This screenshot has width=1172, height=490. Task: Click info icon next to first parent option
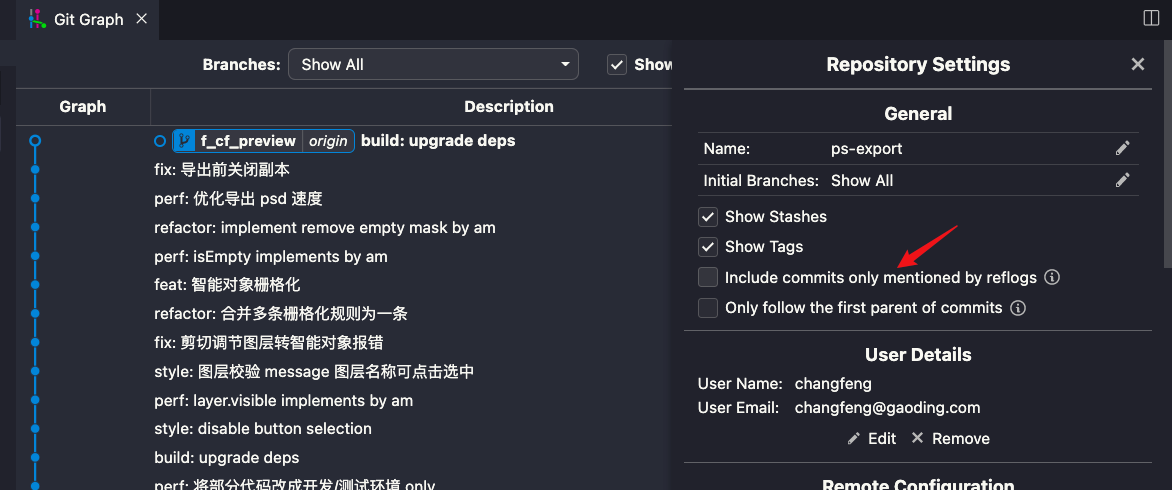[1017, 308]
